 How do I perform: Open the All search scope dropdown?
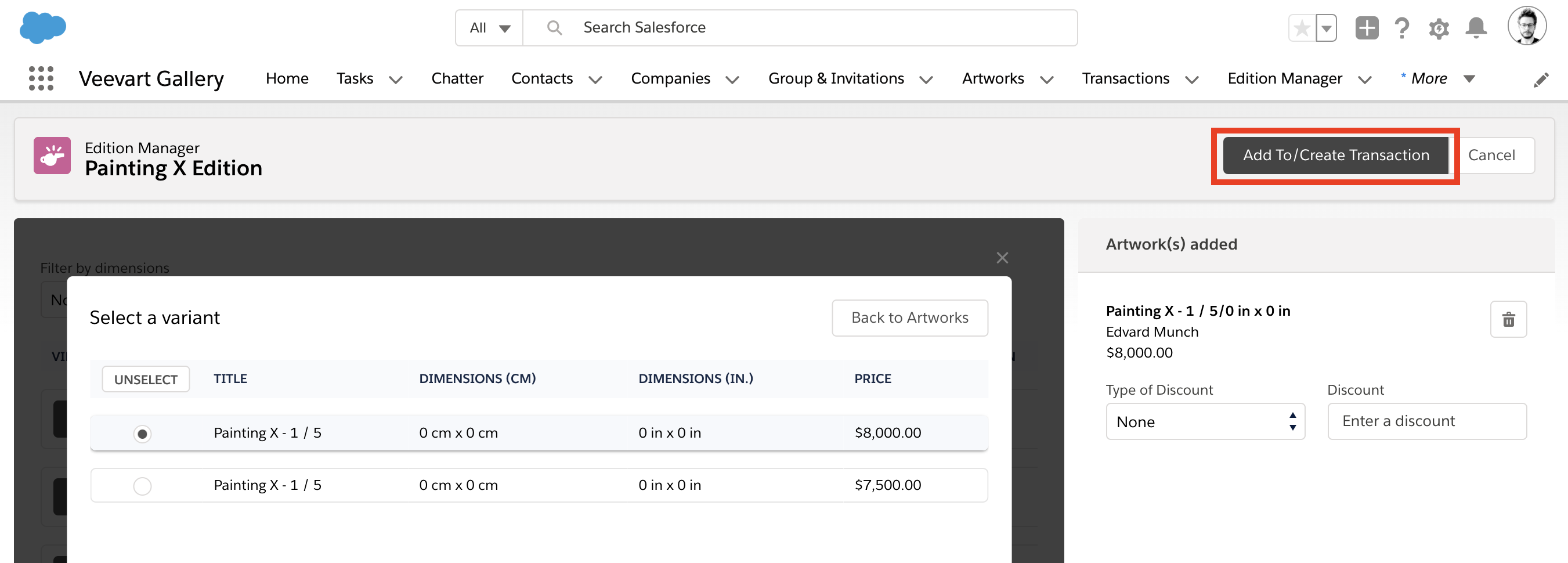pos(488,27)
